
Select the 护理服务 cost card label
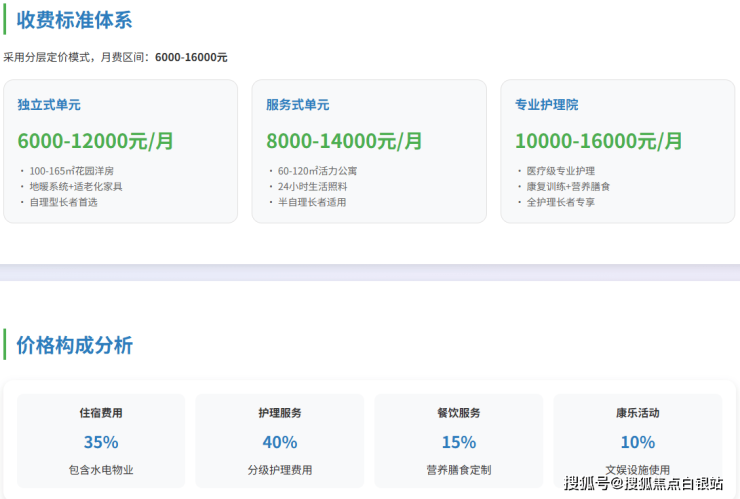tap(279, 413)
